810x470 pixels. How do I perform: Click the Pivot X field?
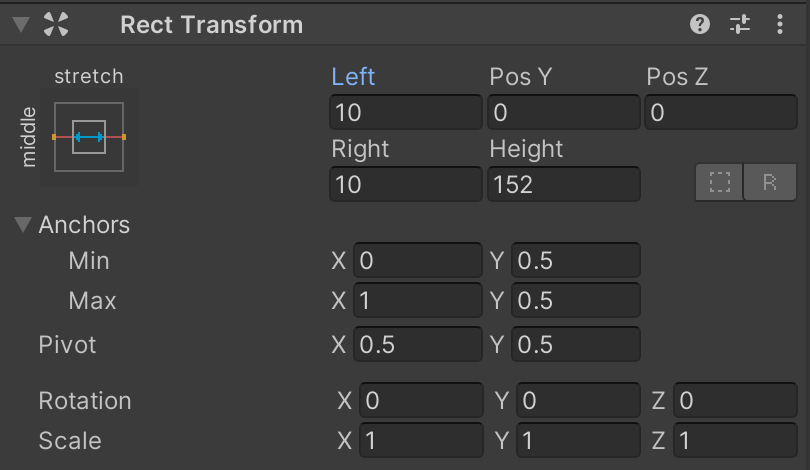click(418, 345)
